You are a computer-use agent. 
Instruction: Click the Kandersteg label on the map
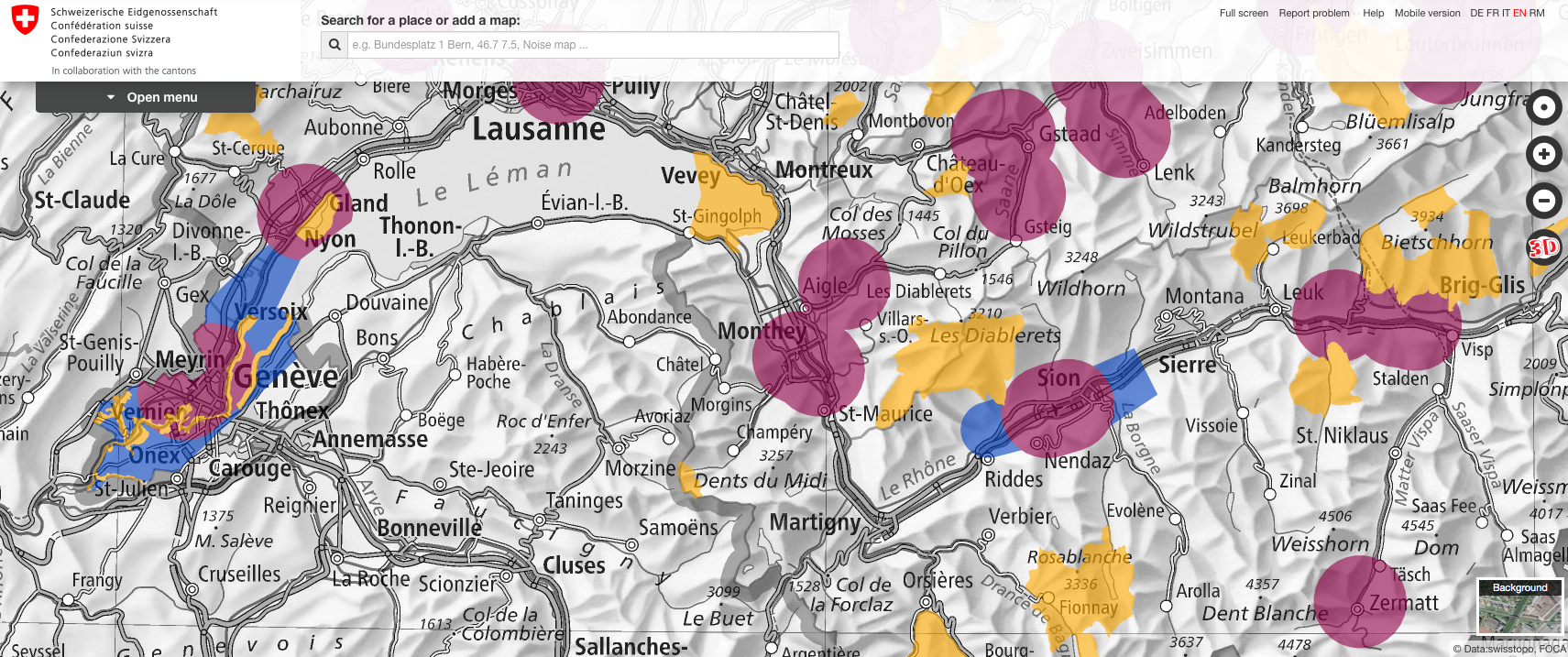[1298, 145]
